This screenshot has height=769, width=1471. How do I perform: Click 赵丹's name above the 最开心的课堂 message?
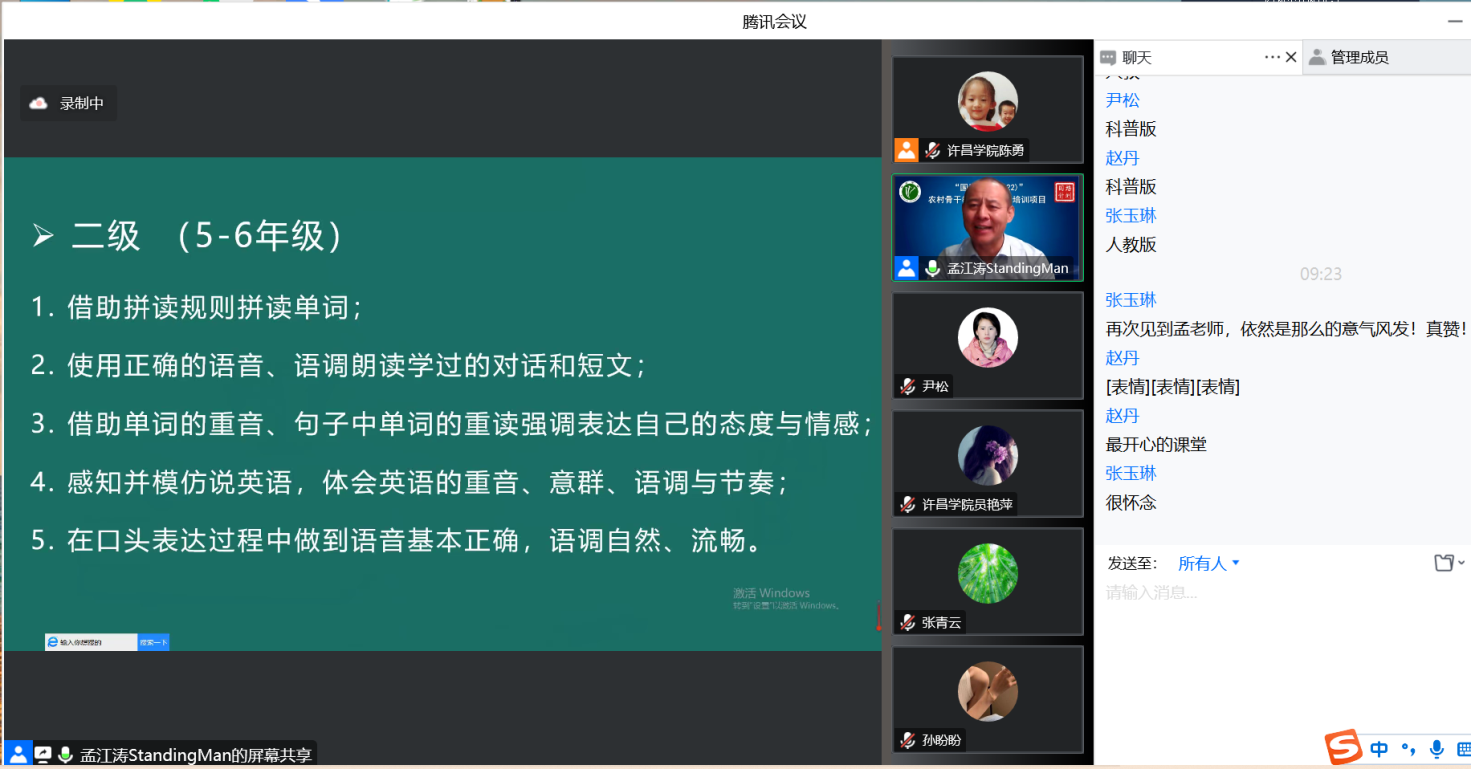tap(1122, 415)
